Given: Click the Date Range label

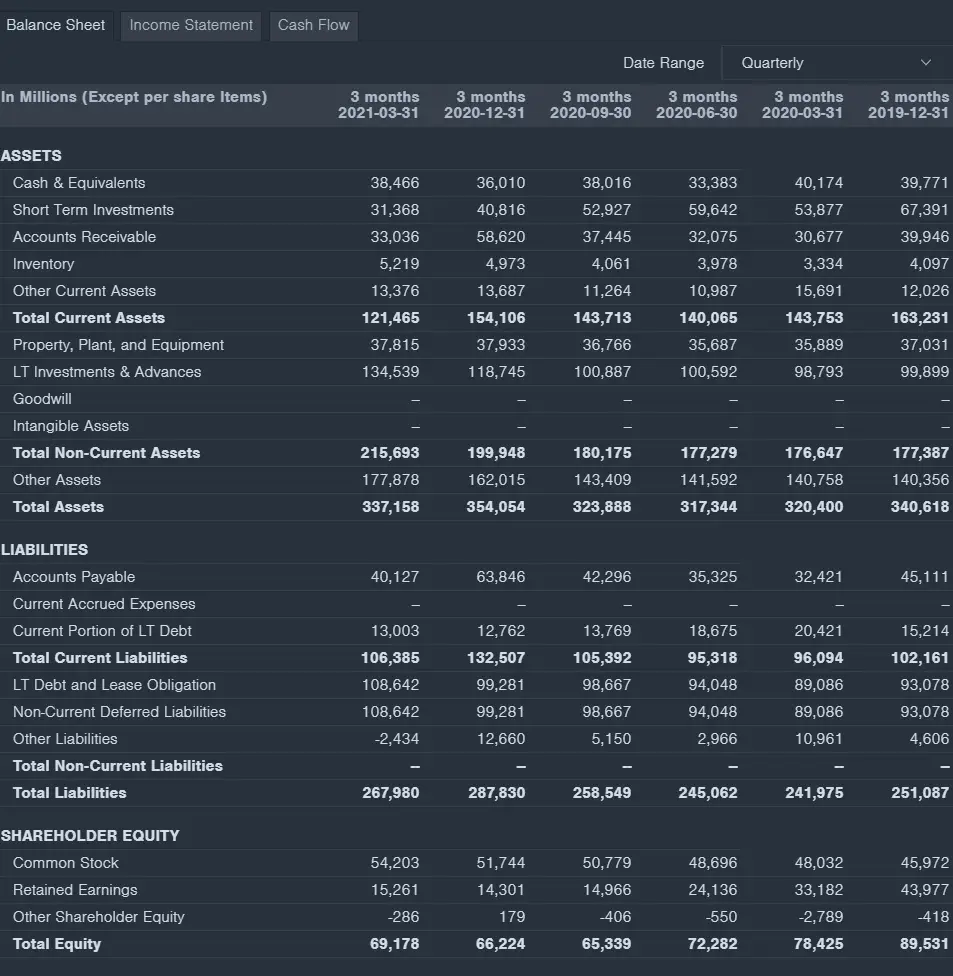Looking at the screenshot, I should 664,63.
